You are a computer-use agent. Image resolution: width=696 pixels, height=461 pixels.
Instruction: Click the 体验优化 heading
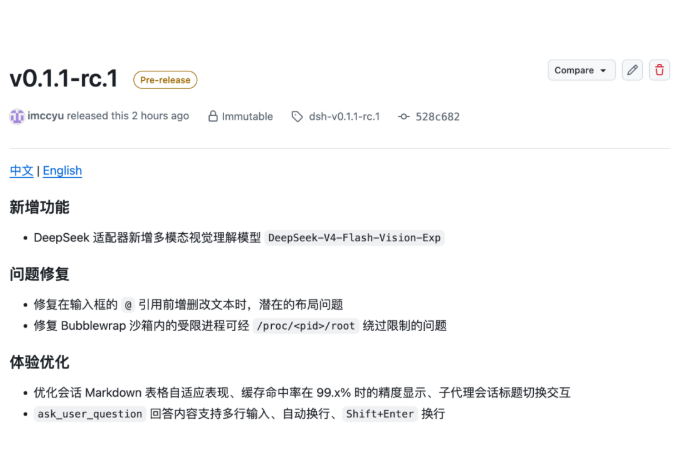click(40, 362)
